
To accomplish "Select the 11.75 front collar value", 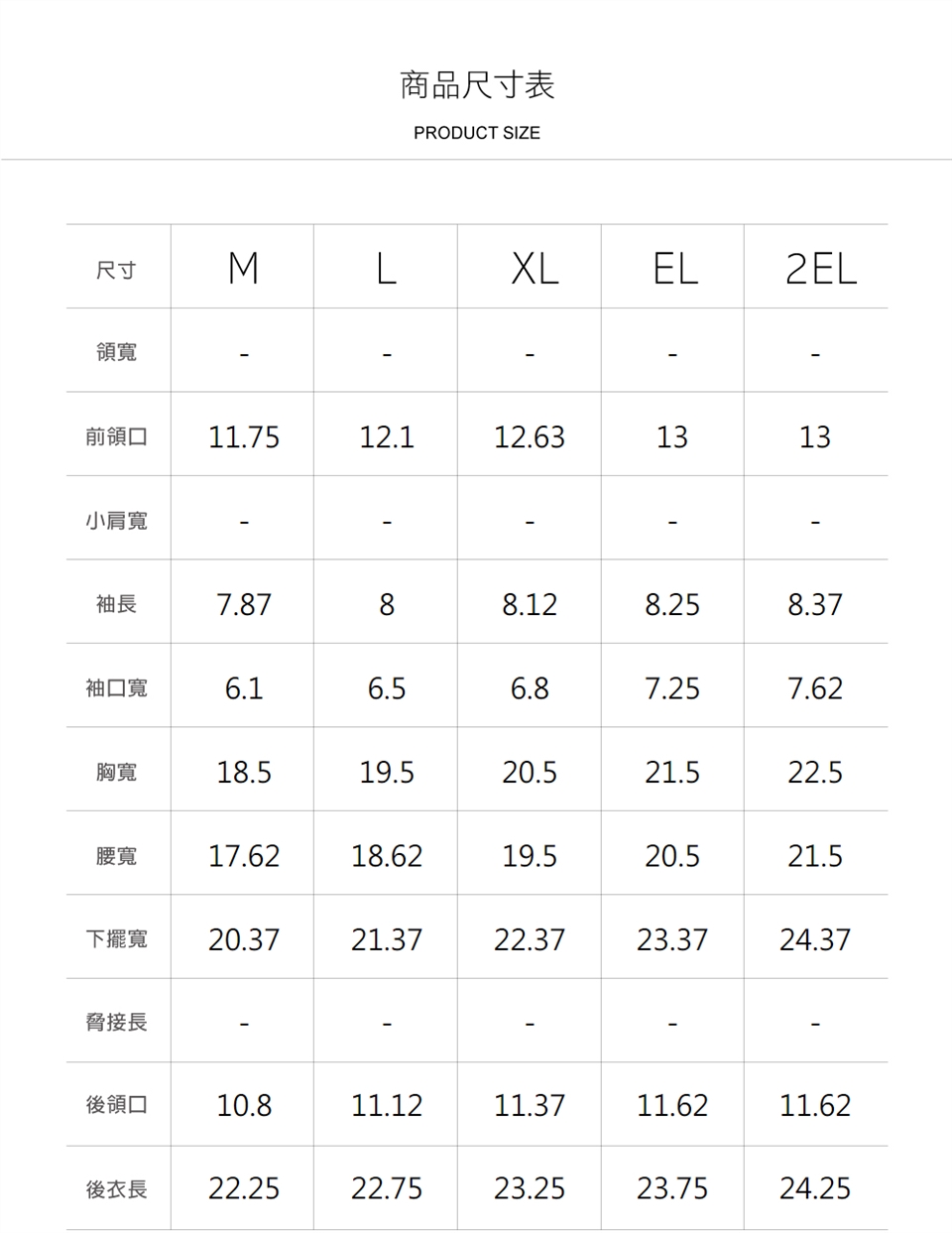I will 244,436.
